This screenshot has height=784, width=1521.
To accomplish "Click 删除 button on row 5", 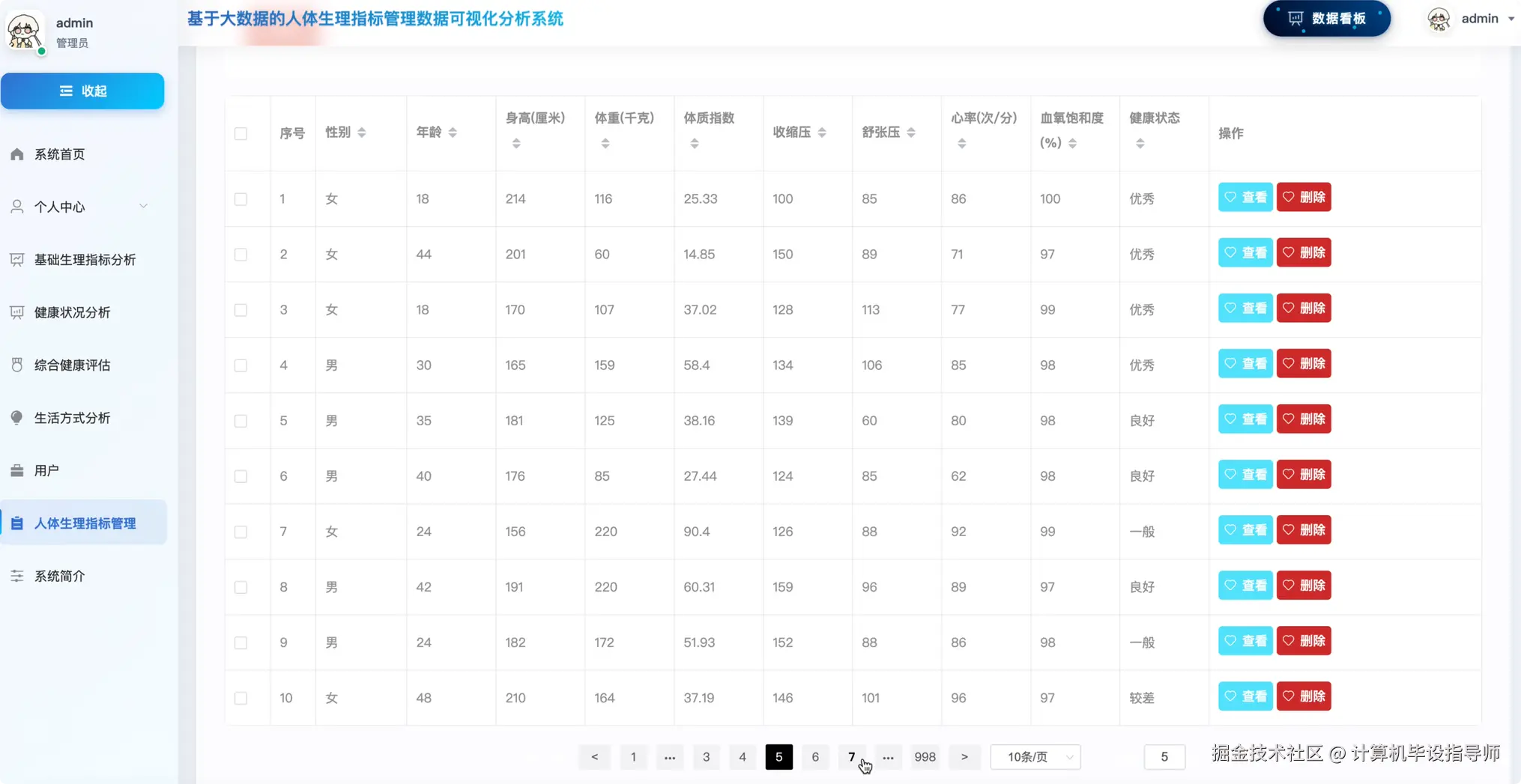I will (x=1304, y=419).
